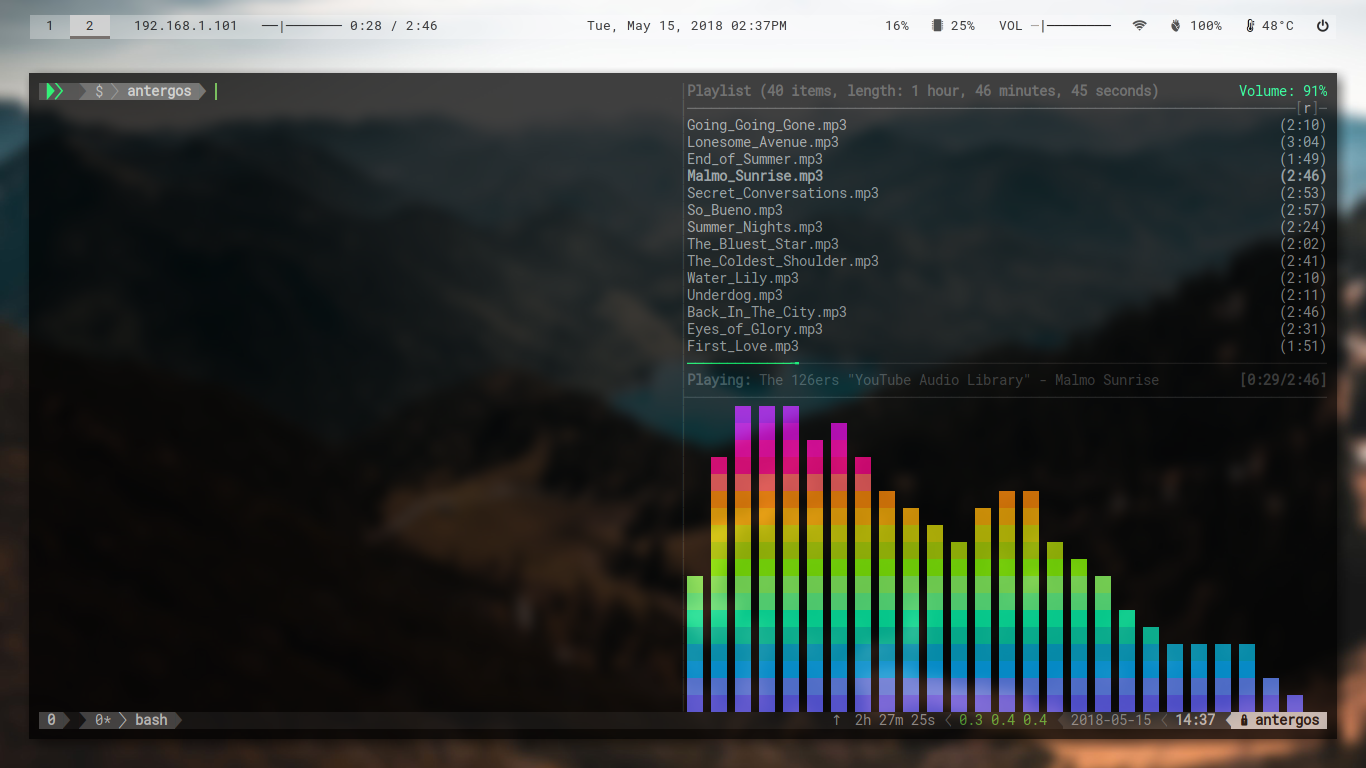Click the shortest visualizer bar at the far right
Viewport: 1366px width, 768px height.
coord(1295,703)
